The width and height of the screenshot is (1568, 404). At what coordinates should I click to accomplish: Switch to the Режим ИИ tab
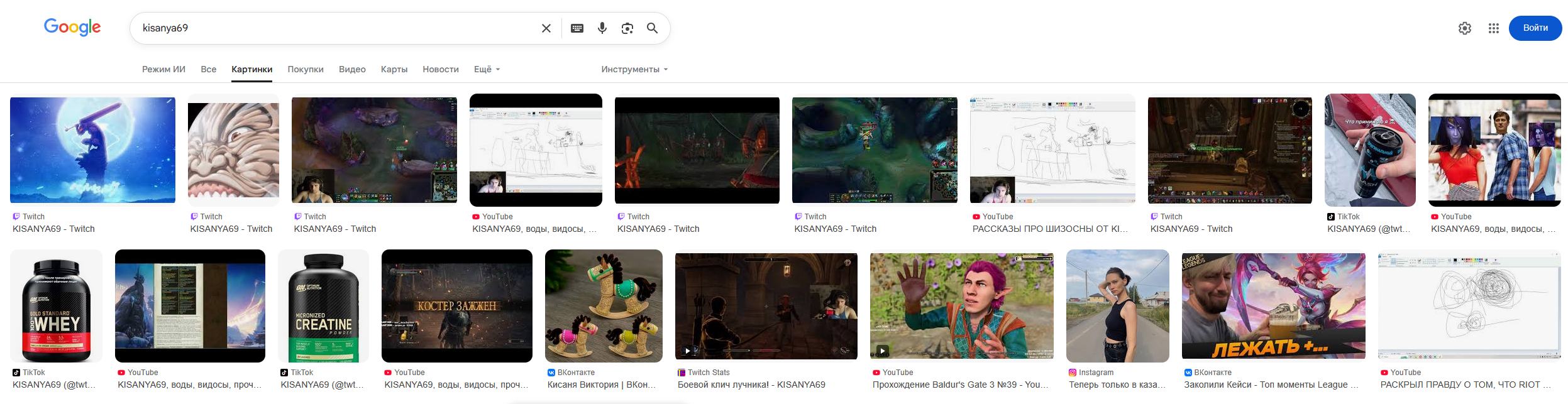pyautogui.click(x=163, y=69)
